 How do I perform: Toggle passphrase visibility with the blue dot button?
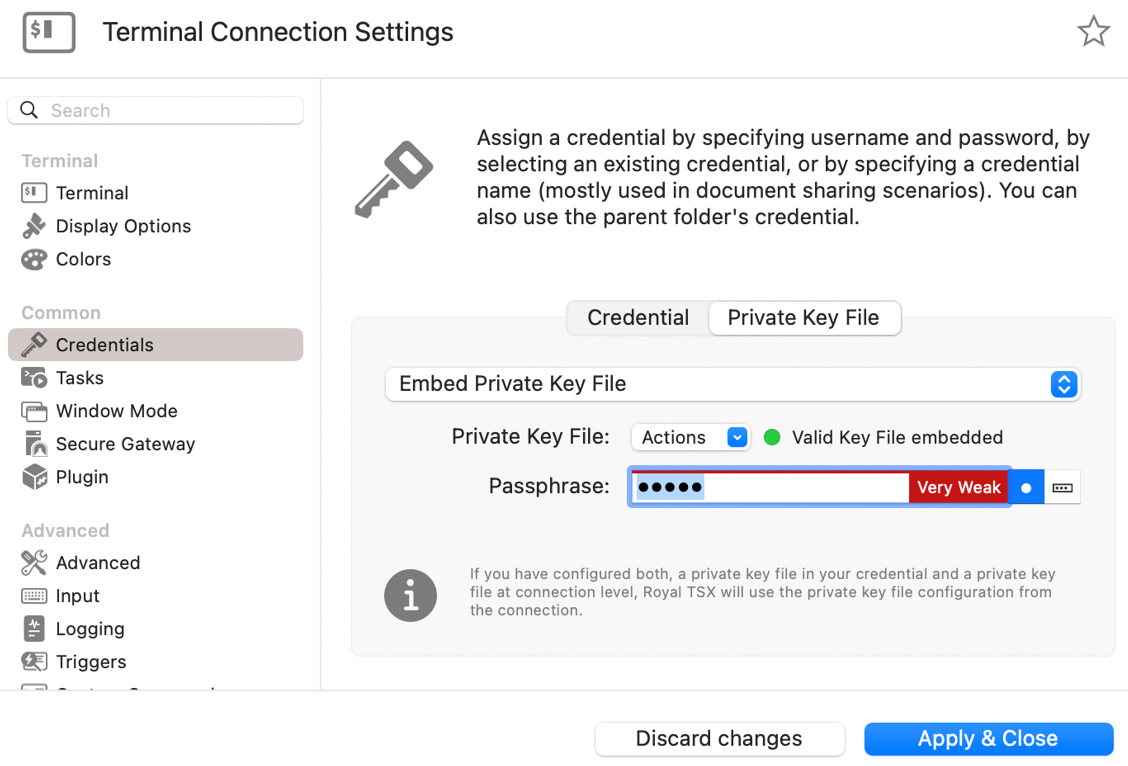point(1027,488)
